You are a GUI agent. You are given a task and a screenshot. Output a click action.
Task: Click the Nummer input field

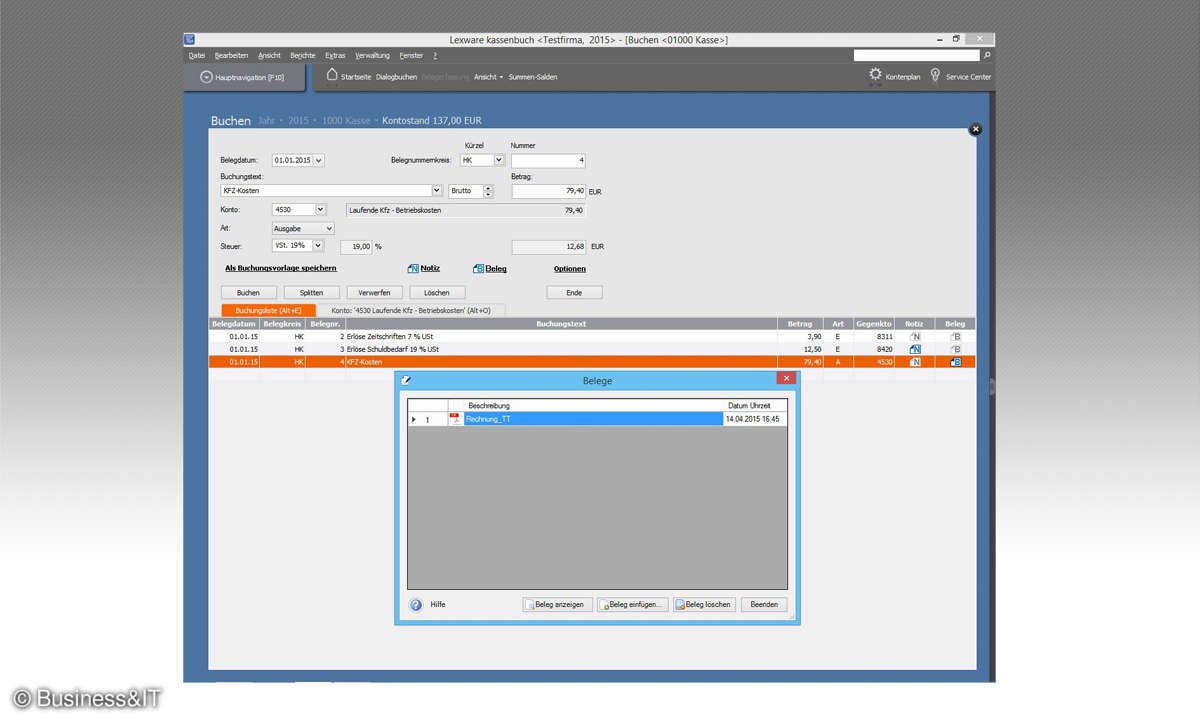(549, 160)
